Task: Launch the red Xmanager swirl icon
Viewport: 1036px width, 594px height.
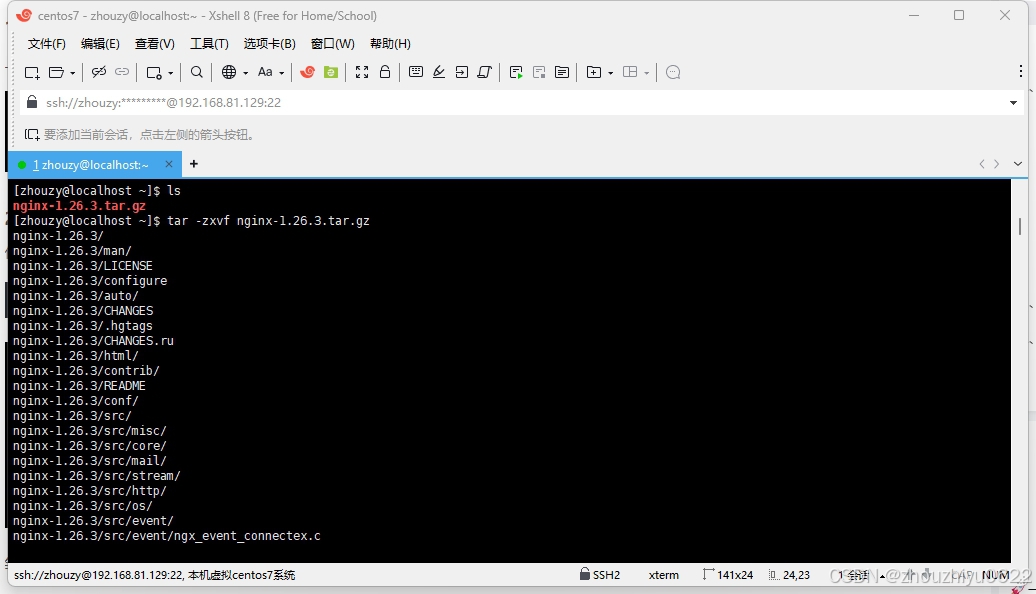Action: [x=307, y=72]
